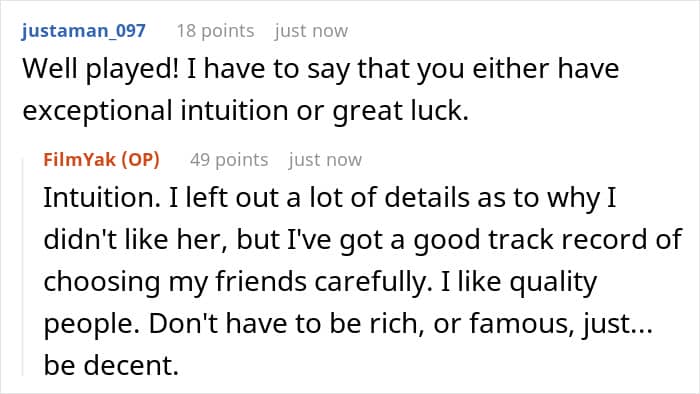Open the "just now" timestamp on FilmYak's reply
Viewport: 700px width, 394px height.
pyautogui.click(x=325, y=160)
